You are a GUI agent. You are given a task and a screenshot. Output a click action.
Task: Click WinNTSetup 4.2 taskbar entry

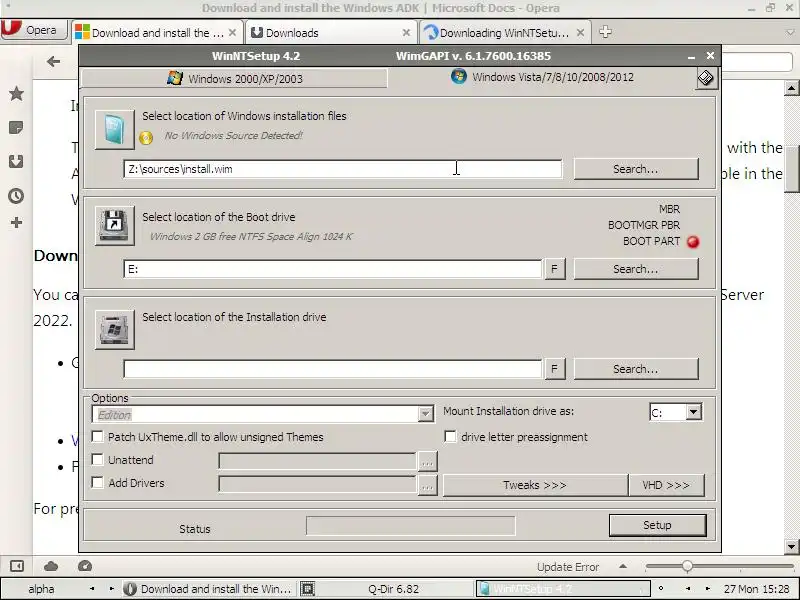[x=563, y=589]
